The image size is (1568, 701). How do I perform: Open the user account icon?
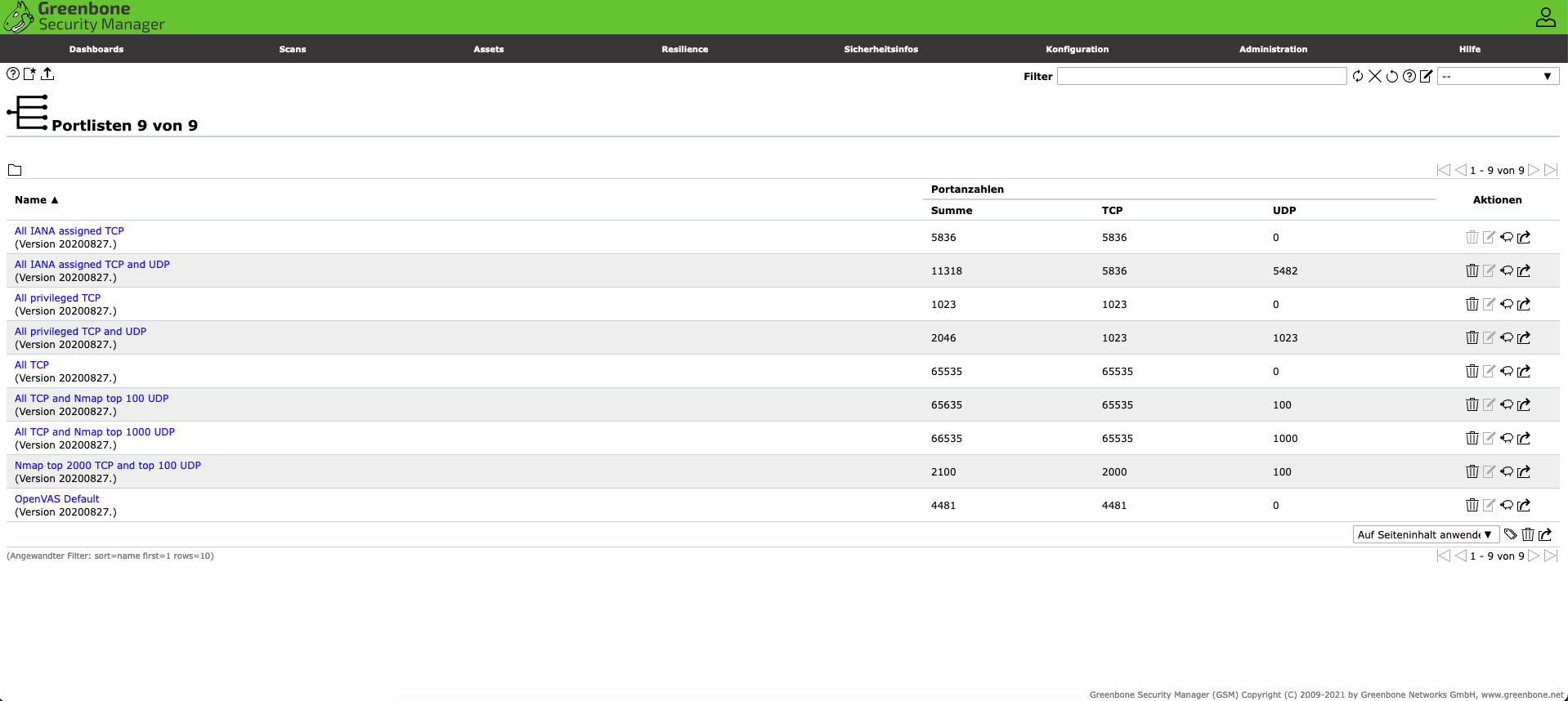click(1545, 17)
